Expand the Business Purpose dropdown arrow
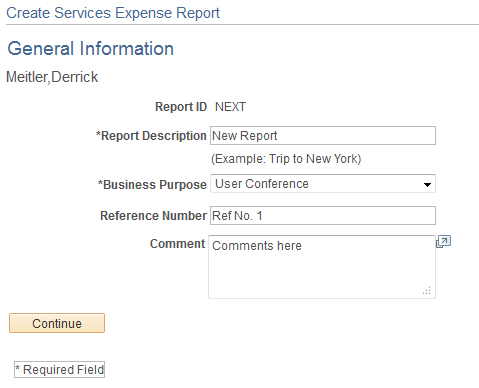The image size is (479, 388). pyautogui.click(x=427, y=184)
